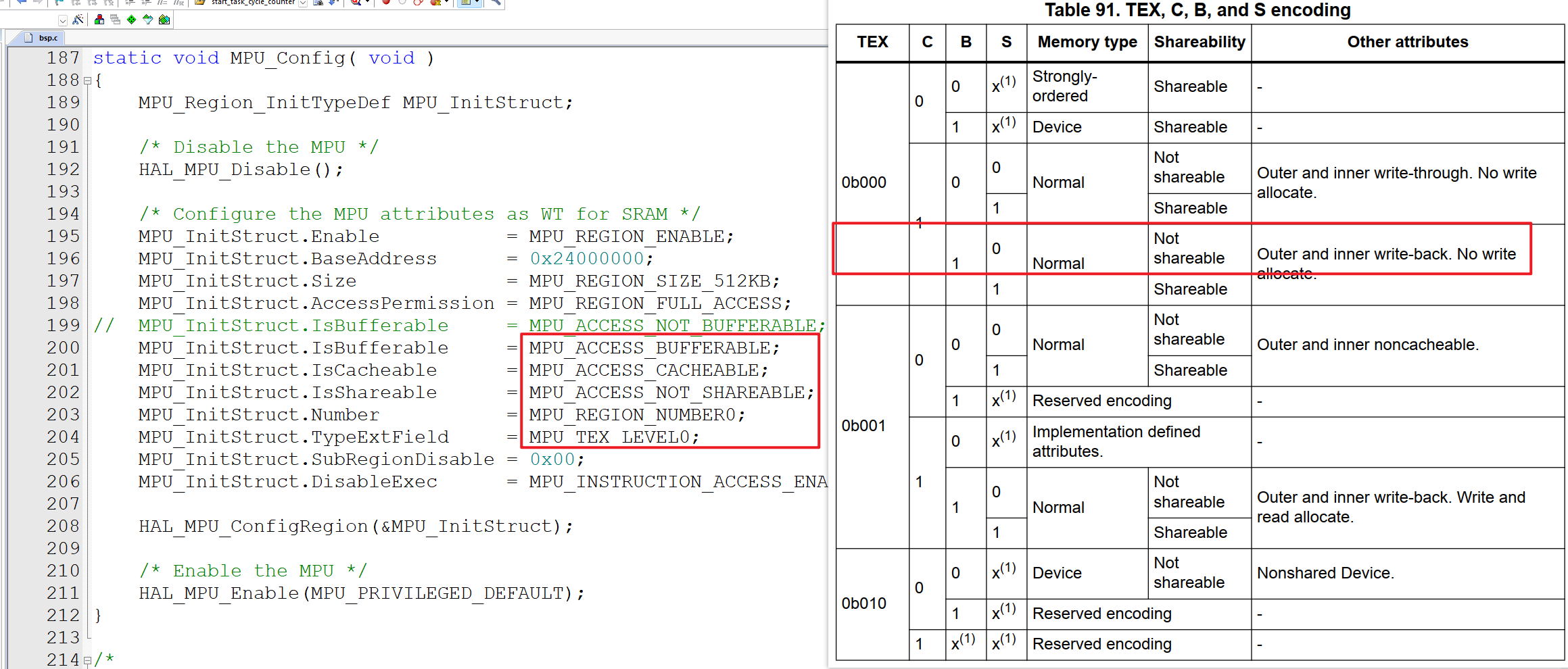Click the Memory type column header
Image resolution: width=1568 pixels, height=669 pixels.
(1087, 43)
